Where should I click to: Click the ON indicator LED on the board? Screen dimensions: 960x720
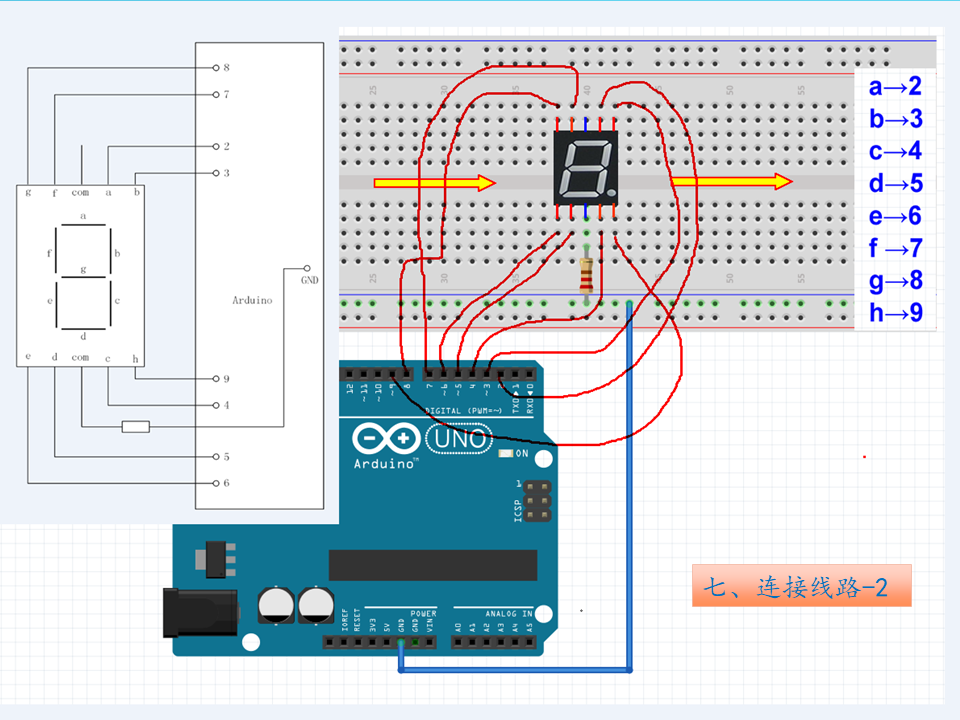pyautogui.click(x=505, y=454)
